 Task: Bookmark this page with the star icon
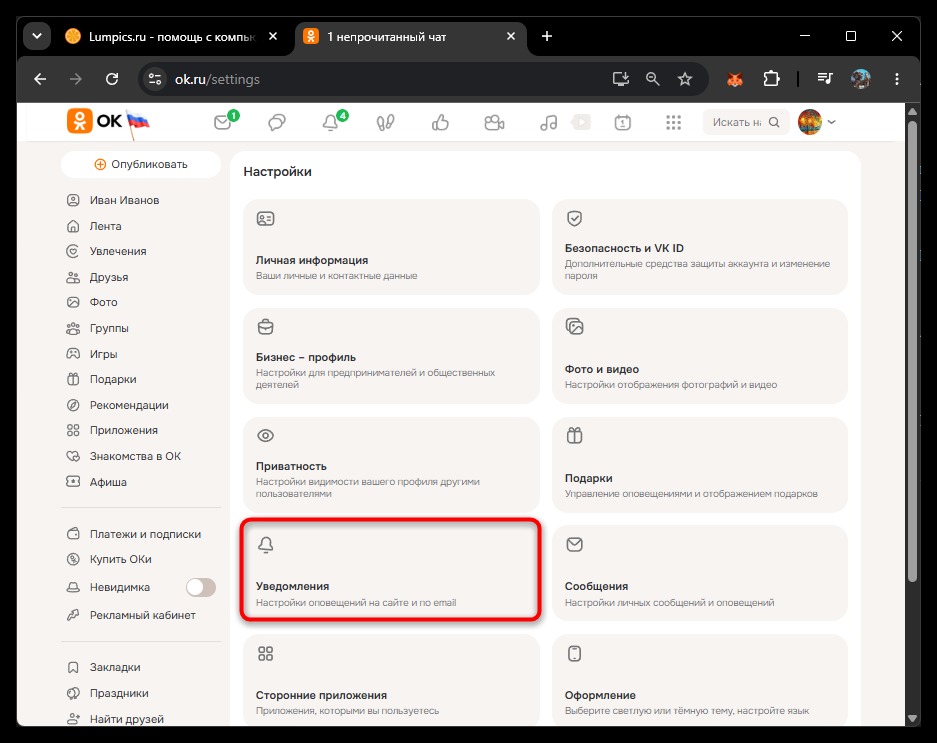(x=685, y=79)
